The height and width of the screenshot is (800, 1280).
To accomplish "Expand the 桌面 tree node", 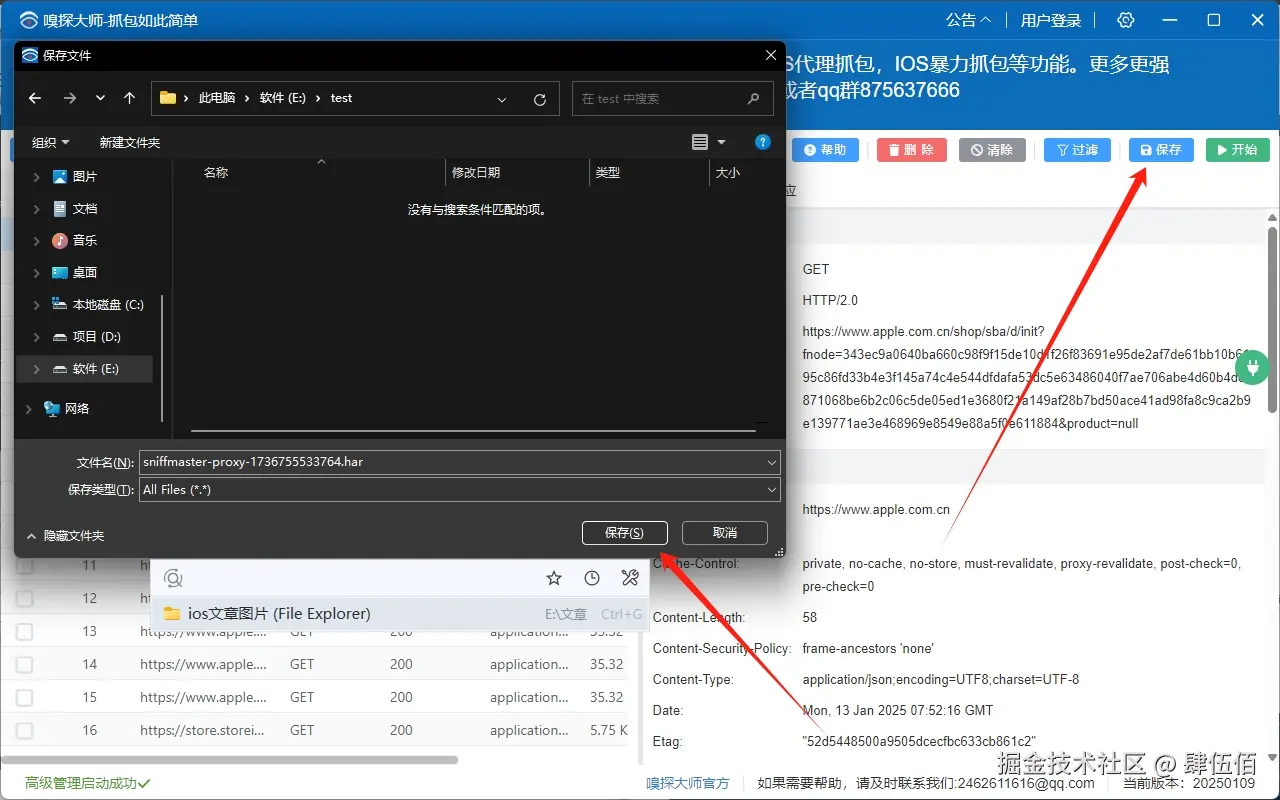I will pos(37,273).
